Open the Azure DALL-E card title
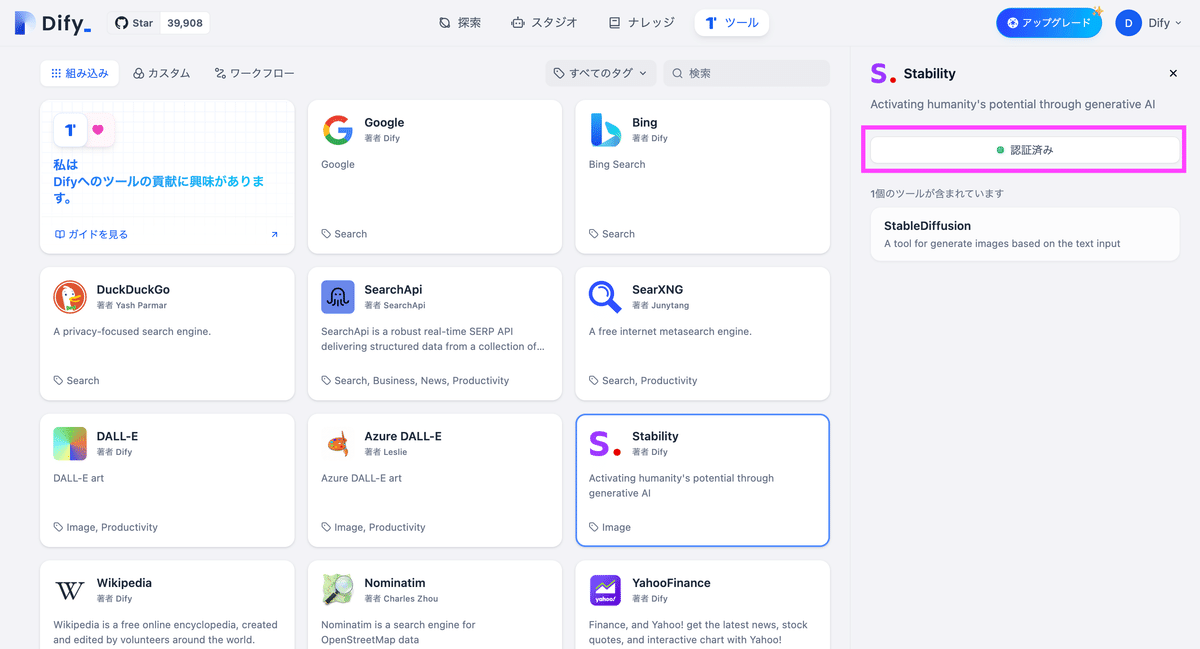 (403, 436)
